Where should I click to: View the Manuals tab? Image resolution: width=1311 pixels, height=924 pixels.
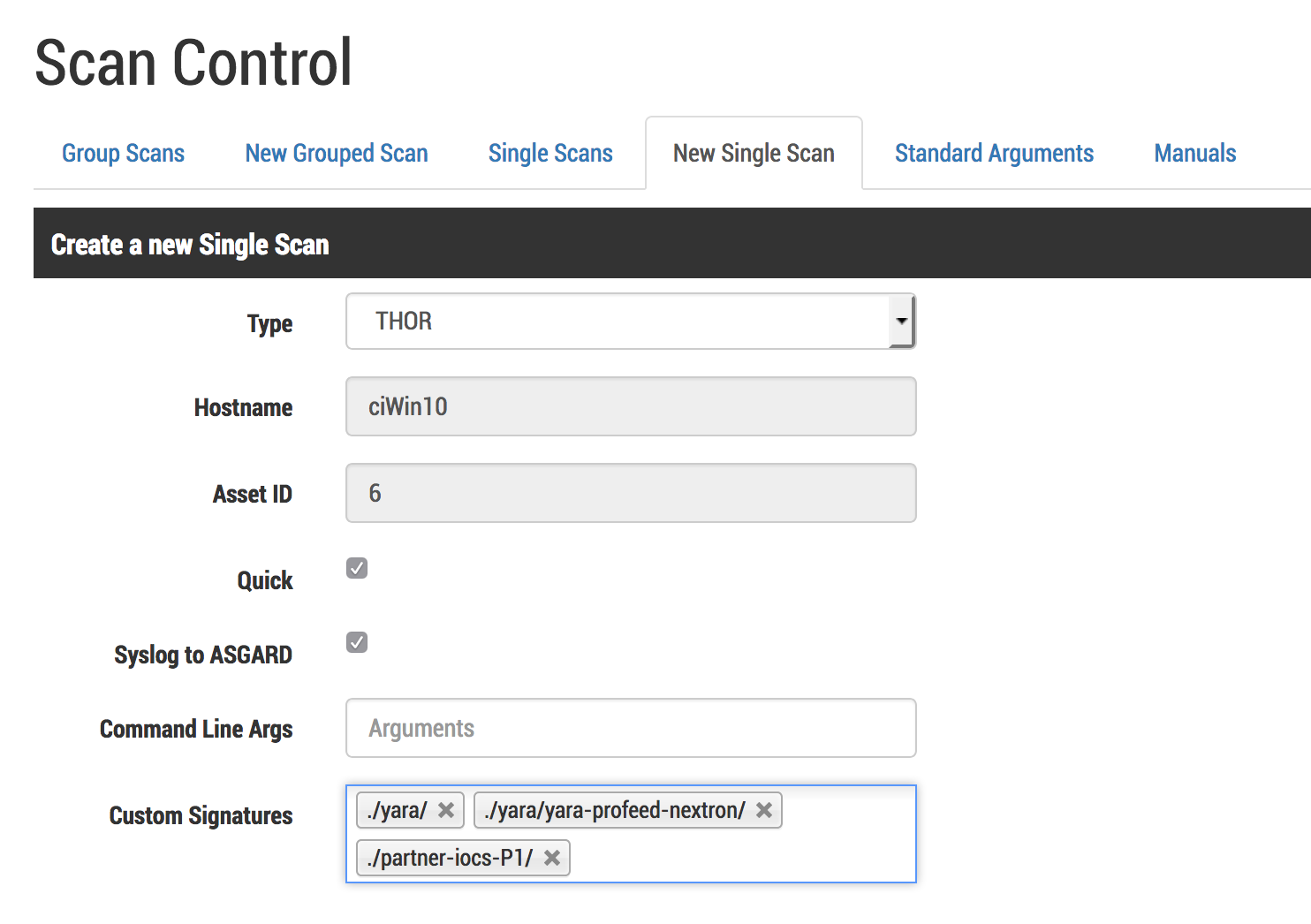click(1194, 154)
